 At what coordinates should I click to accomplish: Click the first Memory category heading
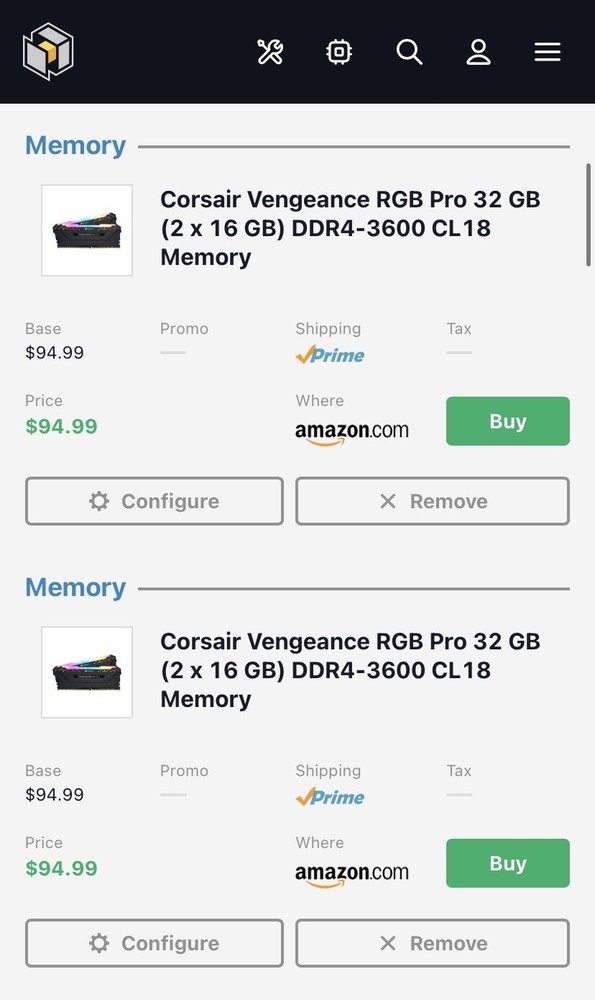coord(75,145)
